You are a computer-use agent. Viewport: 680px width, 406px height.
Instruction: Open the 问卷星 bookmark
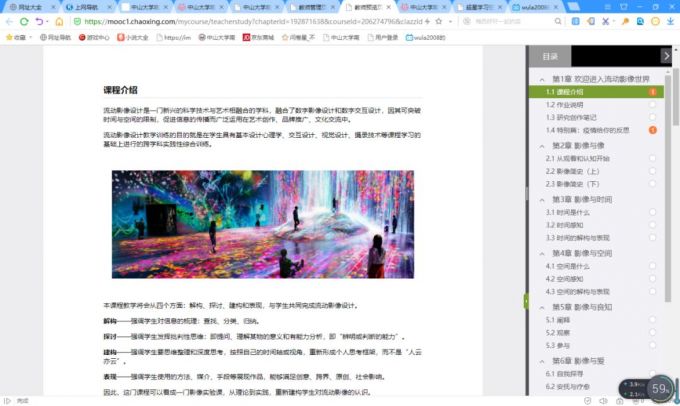click(x=298, y=38)
